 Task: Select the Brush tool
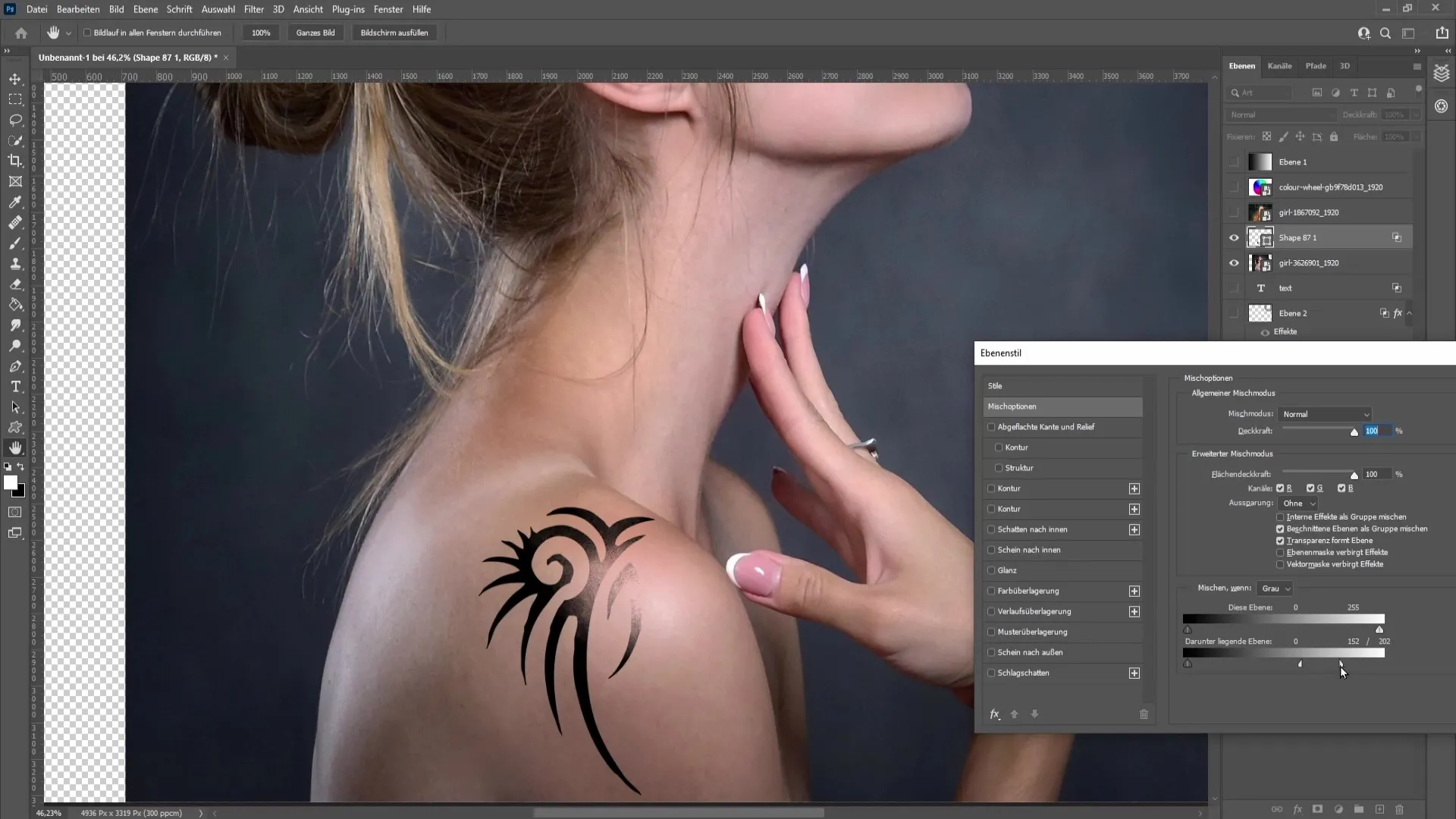tap(15, 243)
